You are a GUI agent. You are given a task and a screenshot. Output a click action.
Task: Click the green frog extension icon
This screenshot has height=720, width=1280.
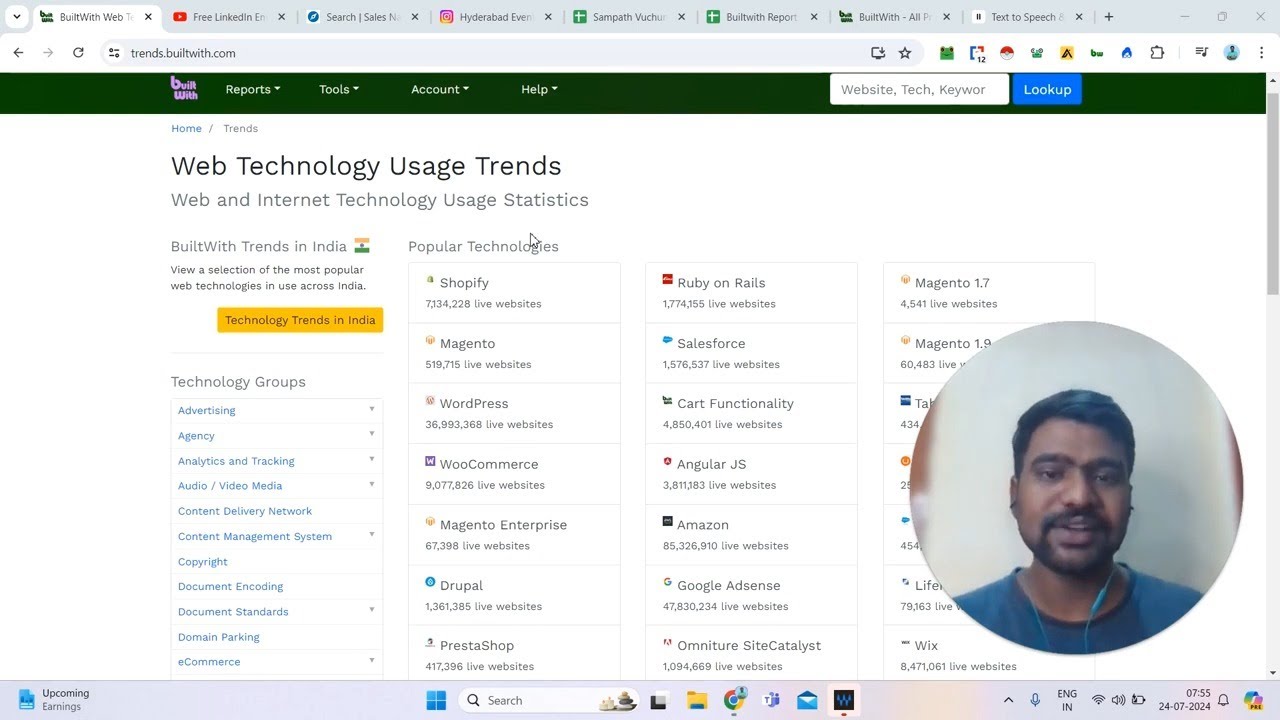[946, 53]
